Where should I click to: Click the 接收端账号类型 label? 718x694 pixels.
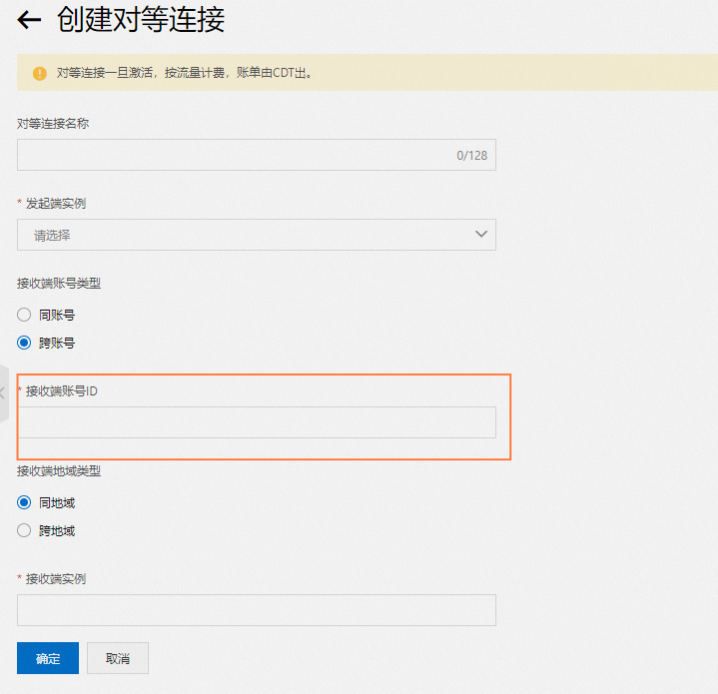59,283
